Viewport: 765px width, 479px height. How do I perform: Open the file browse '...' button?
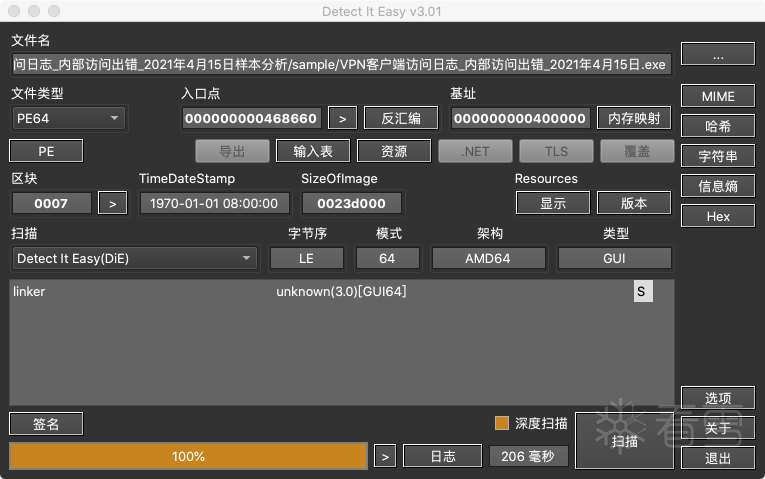[x=718, y=54]
